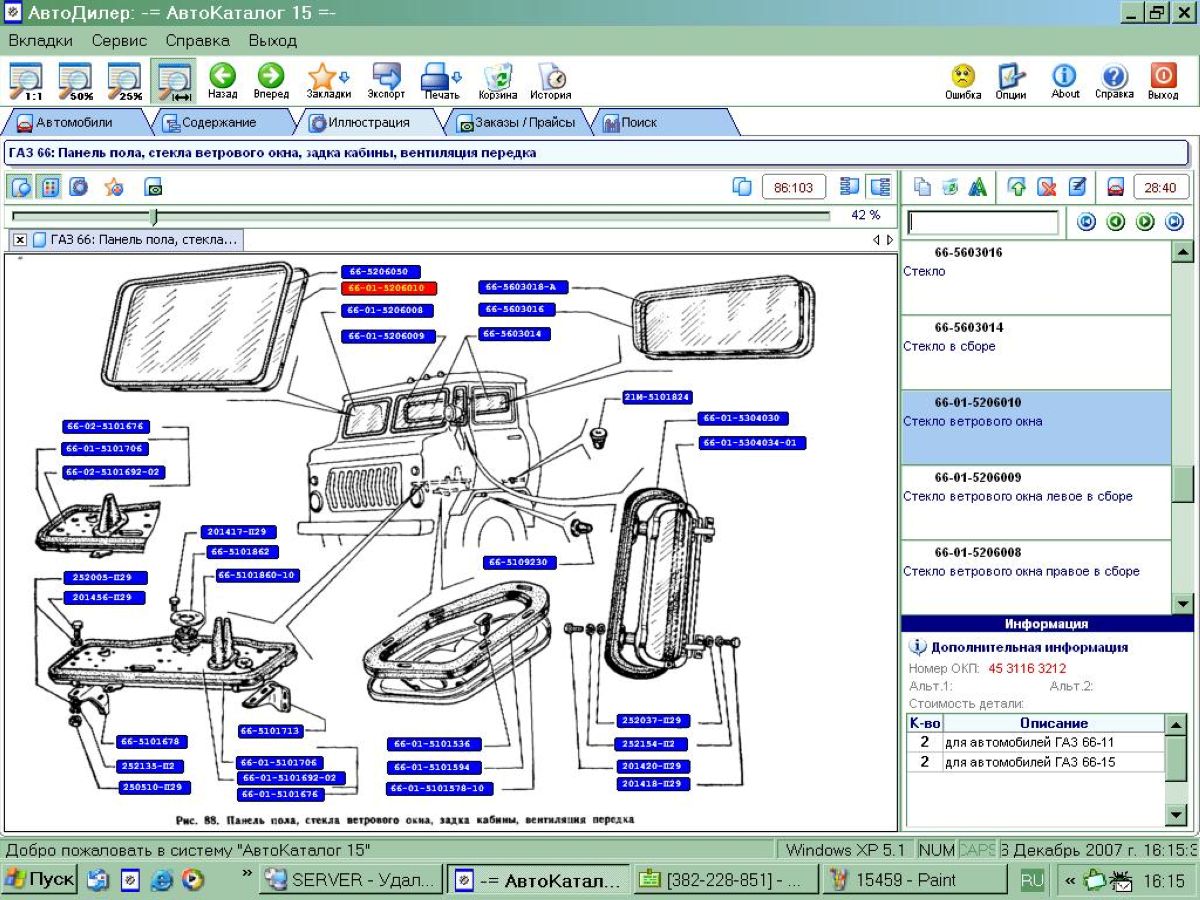Toggle first illustration view mode button
The image size is (1200, 900).
(x=20, y=186)
